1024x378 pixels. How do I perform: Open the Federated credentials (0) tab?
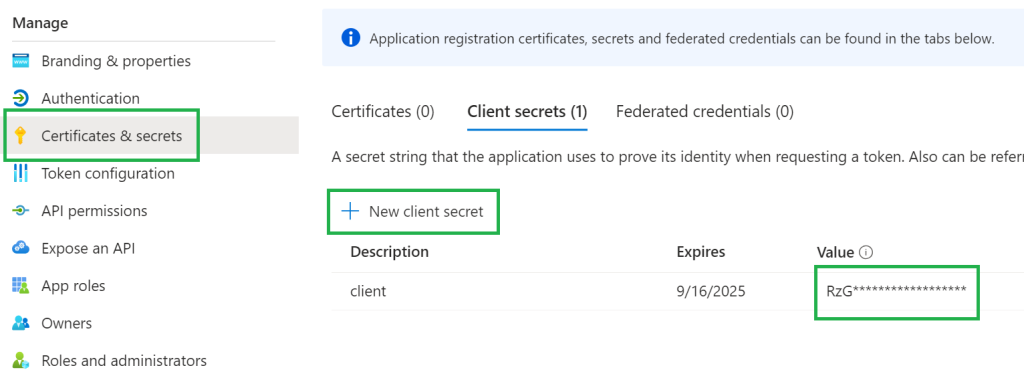[705, 112]
